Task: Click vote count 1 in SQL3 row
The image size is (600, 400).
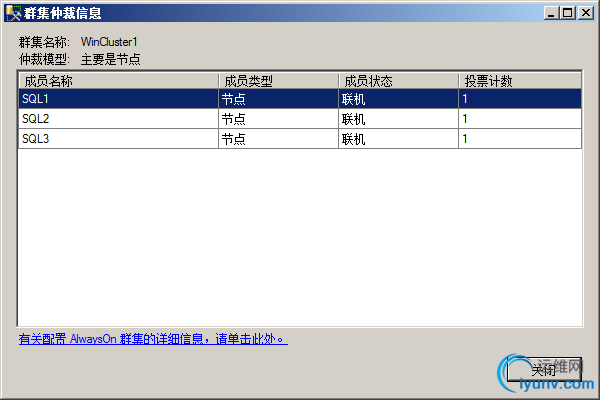Action: click(520, 139)
